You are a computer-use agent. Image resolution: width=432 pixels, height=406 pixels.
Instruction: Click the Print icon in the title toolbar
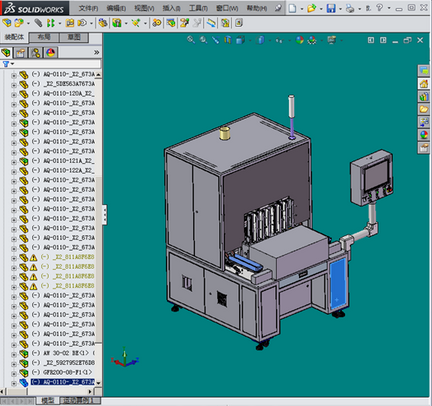coord(350,8)
